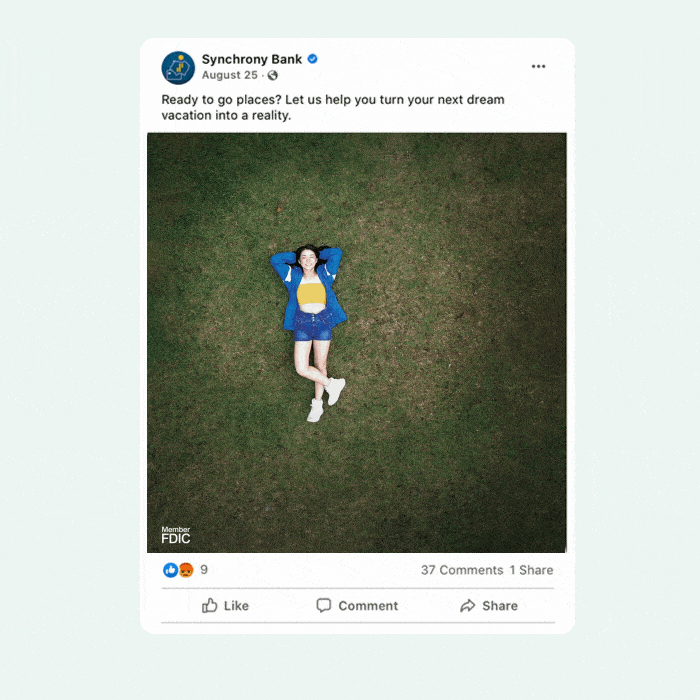View the 1 Share link
The height and width of the screenshot is (700, 700).
(x=531, y=570)
